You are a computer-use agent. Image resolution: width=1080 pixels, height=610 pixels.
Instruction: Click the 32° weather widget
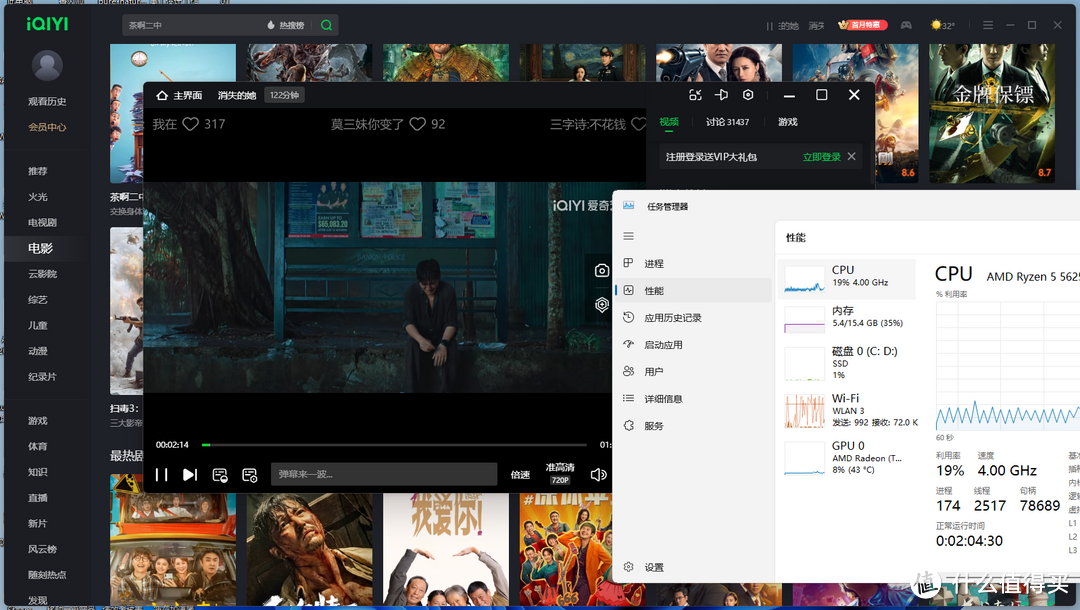click(x=942, y=25)
